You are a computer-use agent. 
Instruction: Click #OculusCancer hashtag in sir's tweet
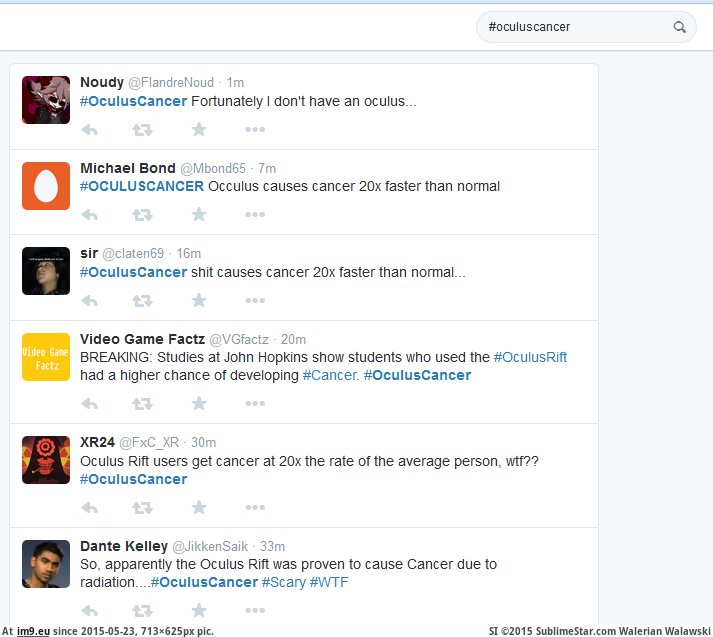pyautogui.click(x=133, y=272)
